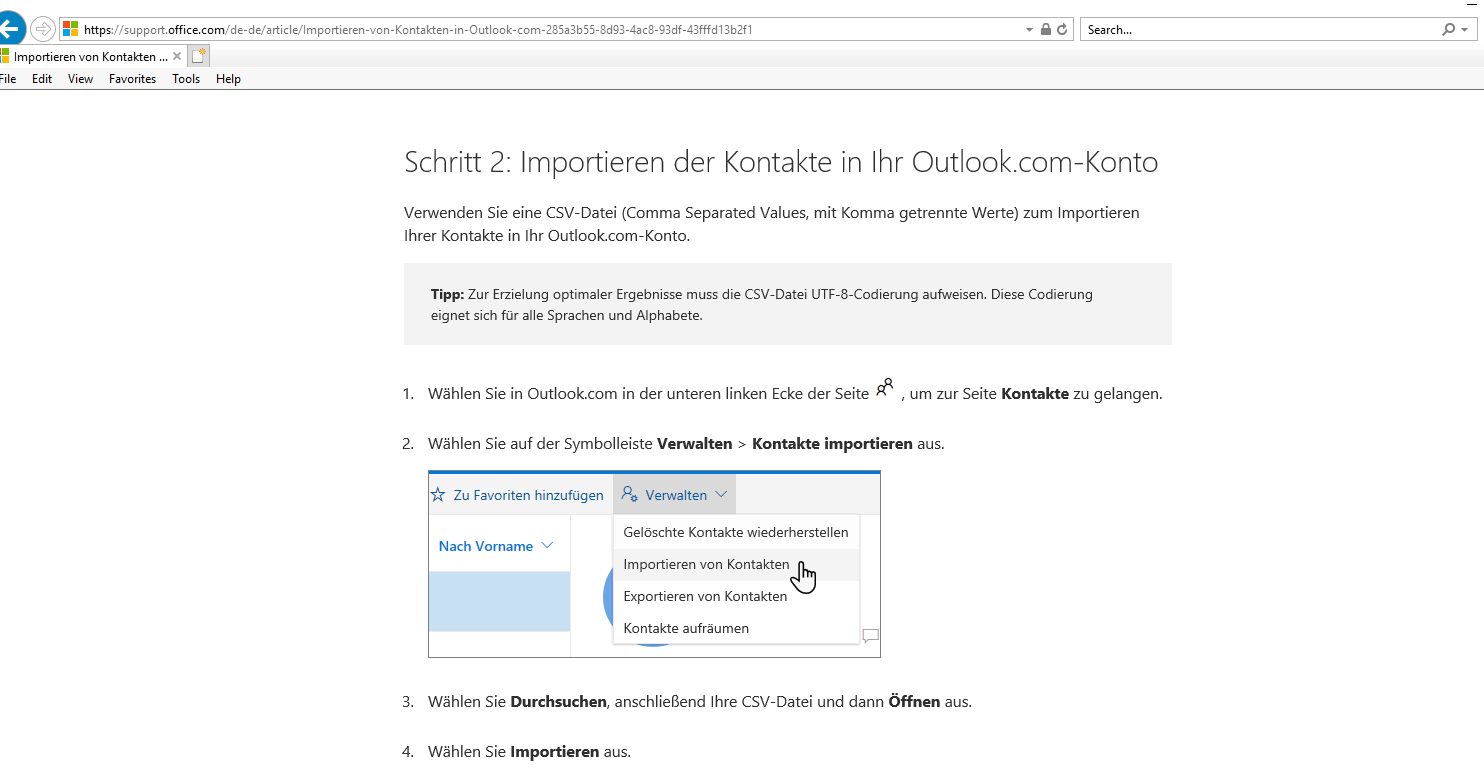Open a new tab with the blank tab button
1484x779 pixels.
199,56
